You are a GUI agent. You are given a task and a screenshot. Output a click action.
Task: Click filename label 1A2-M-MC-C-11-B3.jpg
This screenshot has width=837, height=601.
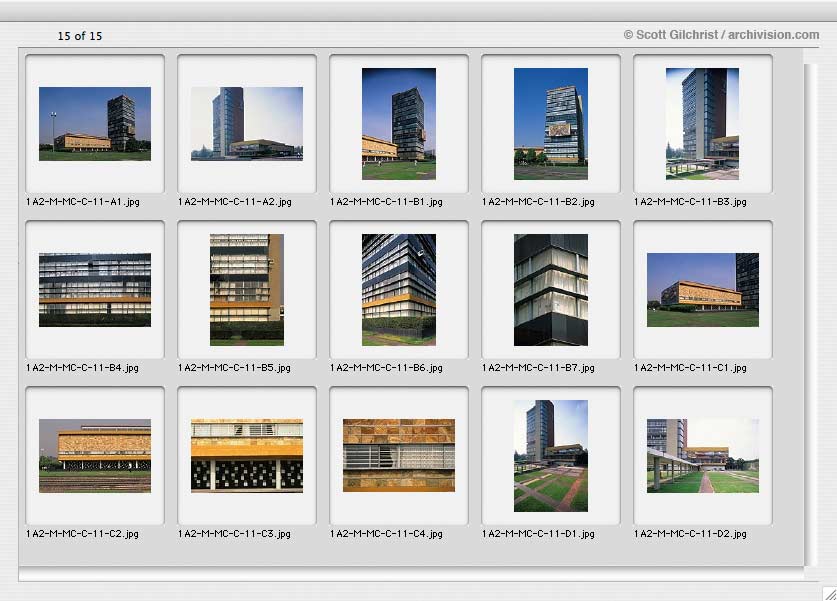pyautogui.click(x=690, y=202)
